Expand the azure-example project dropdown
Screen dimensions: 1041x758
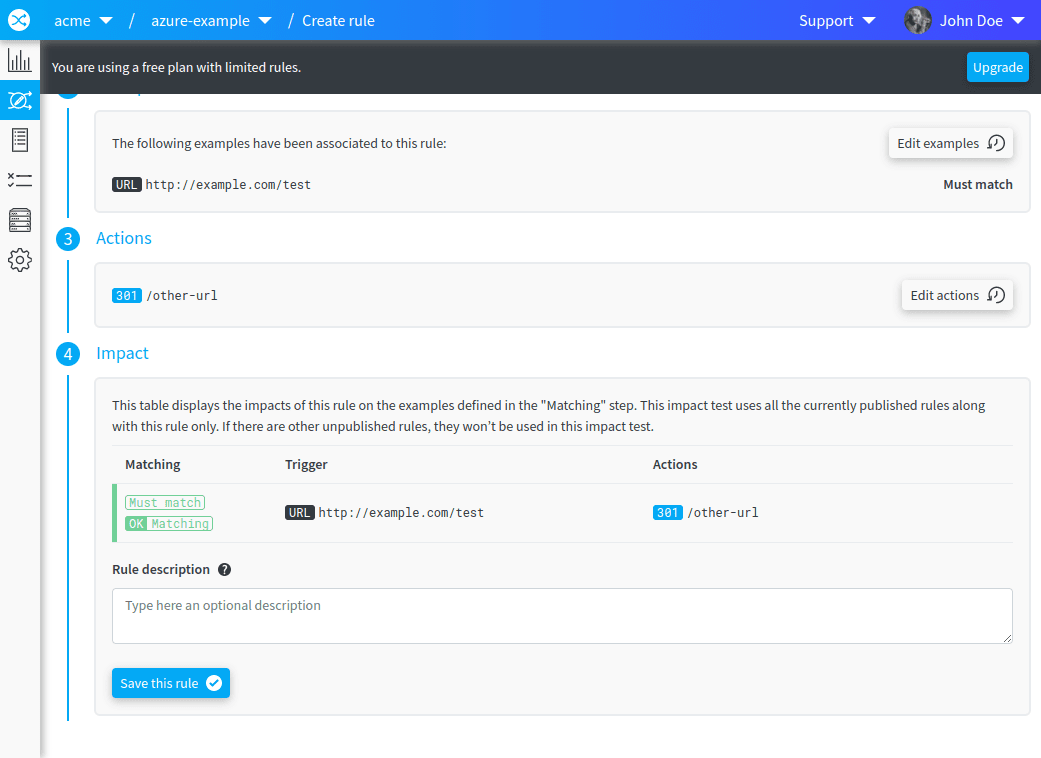coord(211,21)
